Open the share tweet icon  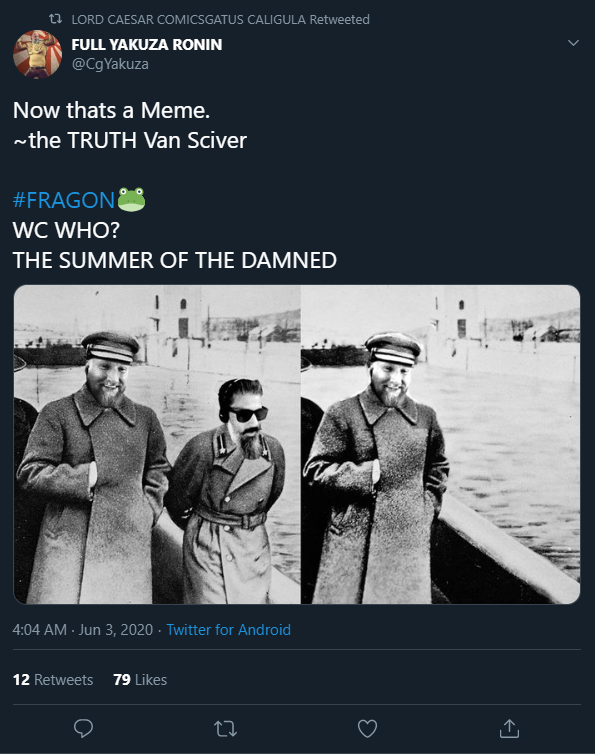509,729
